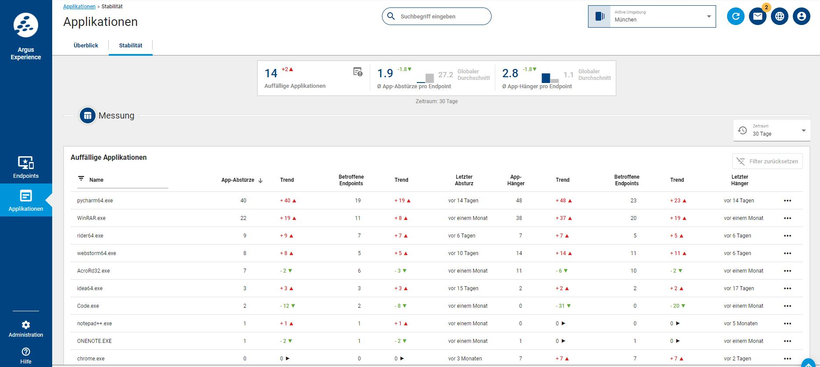Select WinRAR.exe application name

[x=91, y=218]
